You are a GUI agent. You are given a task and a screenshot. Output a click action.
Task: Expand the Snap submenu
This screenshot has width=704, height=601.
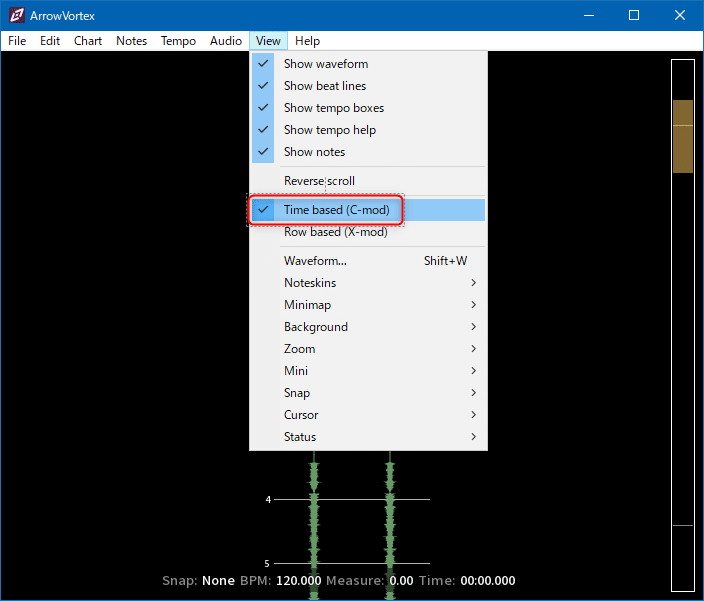pos(368,393)
